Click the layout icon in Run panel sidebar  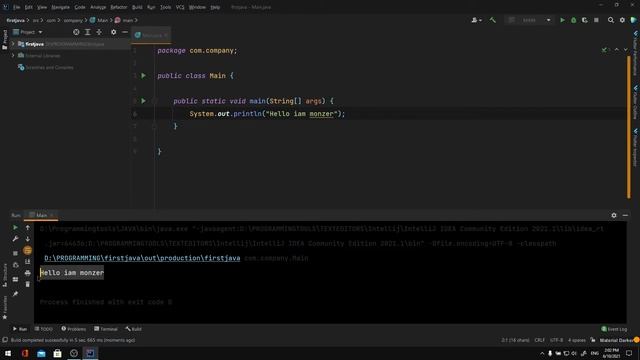15,279
